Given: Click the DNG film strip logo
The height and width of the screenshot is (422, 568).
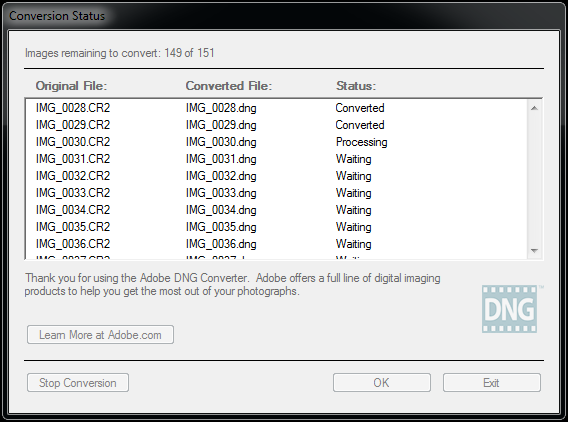Looking at the screenshot, I should [x=510, y=309].
